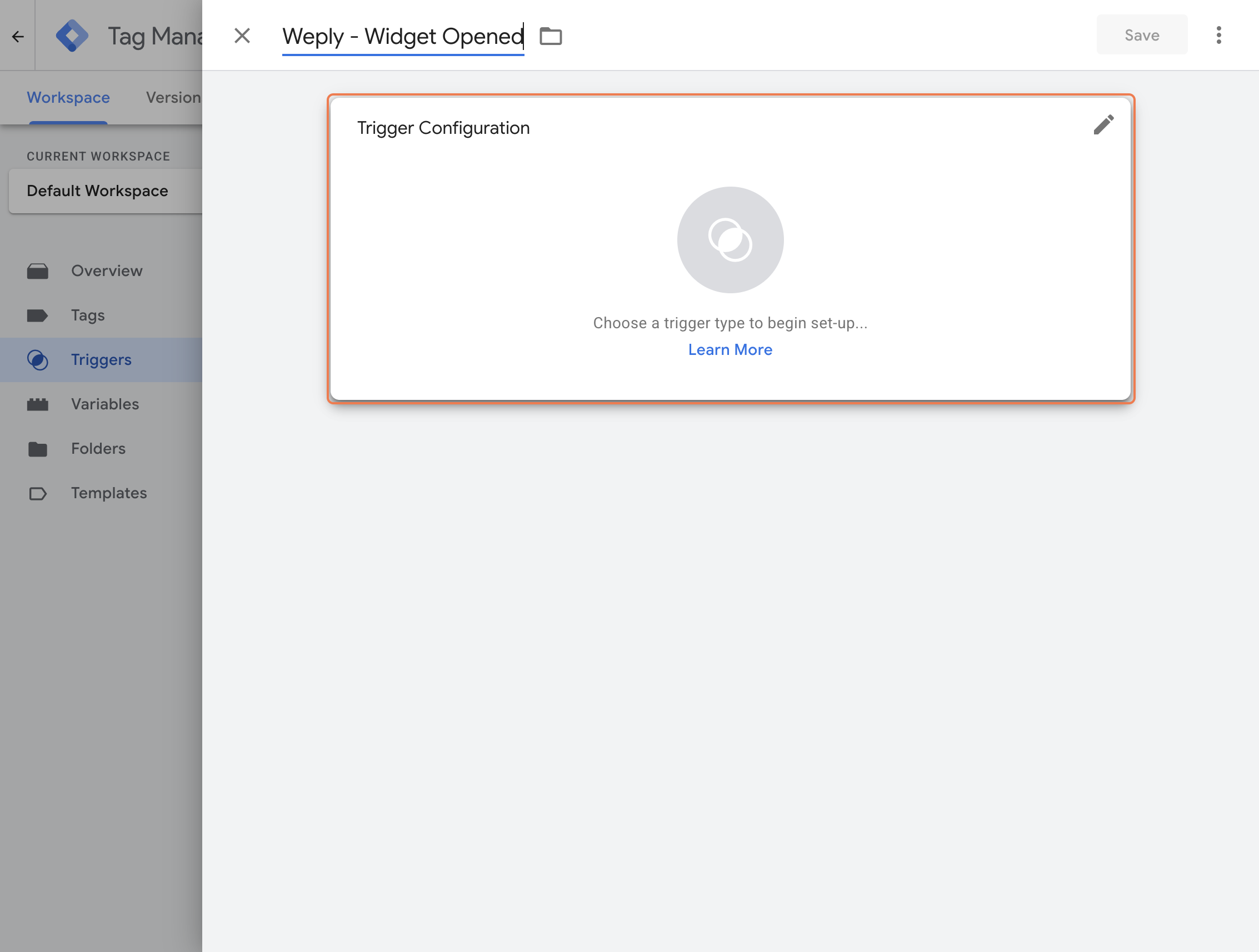Click the Templates icon in sidebar
The width and height of the screenshot is (1259, 952).
pyautogui.click(x=38, y=493)
